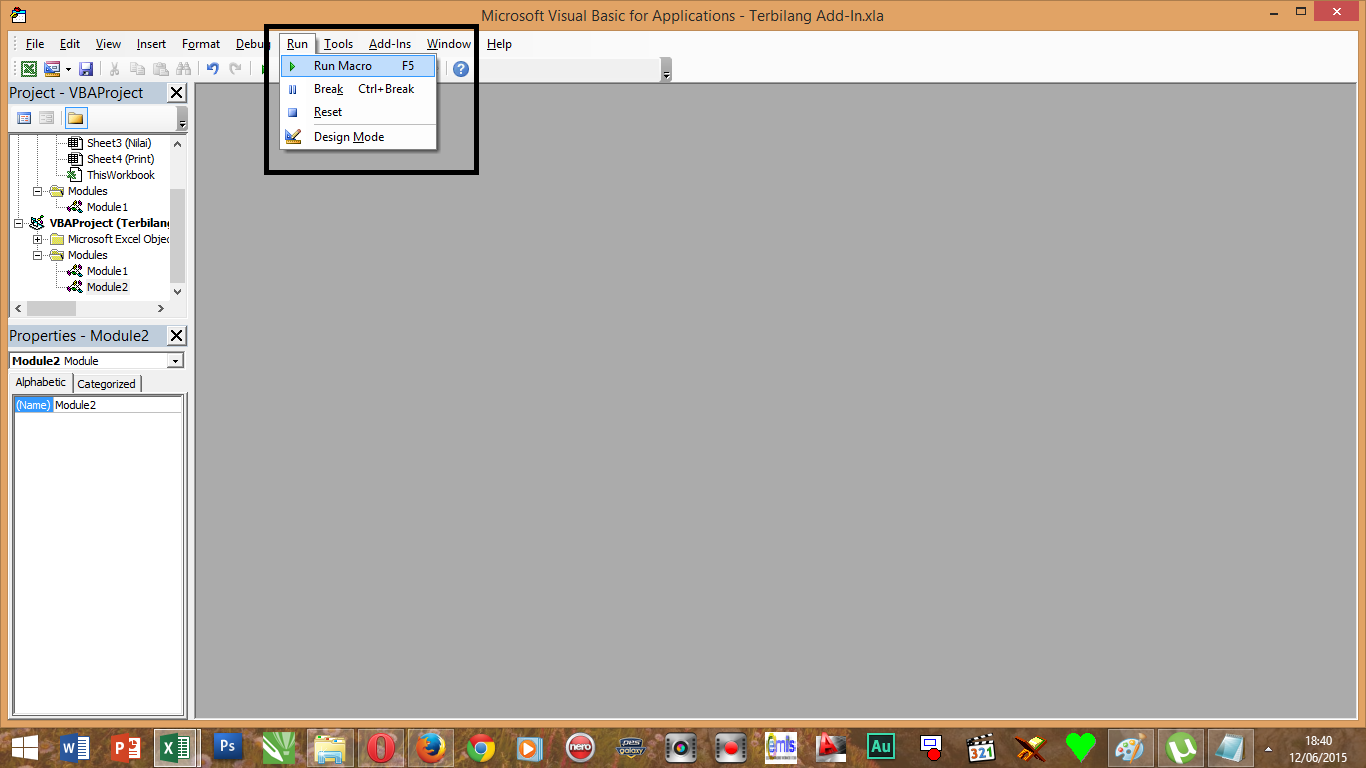1366x768 pixels.
Task: Collapse the Terbilang project's Modules folder
Action: pyautogui.click(x=38, y=255)
